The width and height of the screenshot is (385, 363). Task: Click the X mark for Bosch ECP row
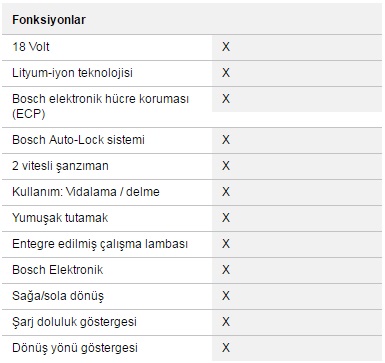(226, 99)
